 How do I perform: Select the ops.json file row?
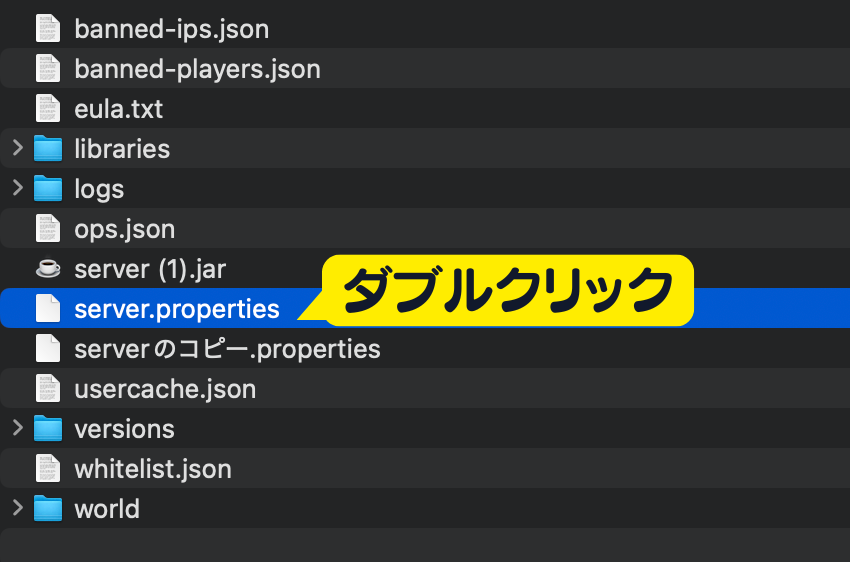pos(125,229)
